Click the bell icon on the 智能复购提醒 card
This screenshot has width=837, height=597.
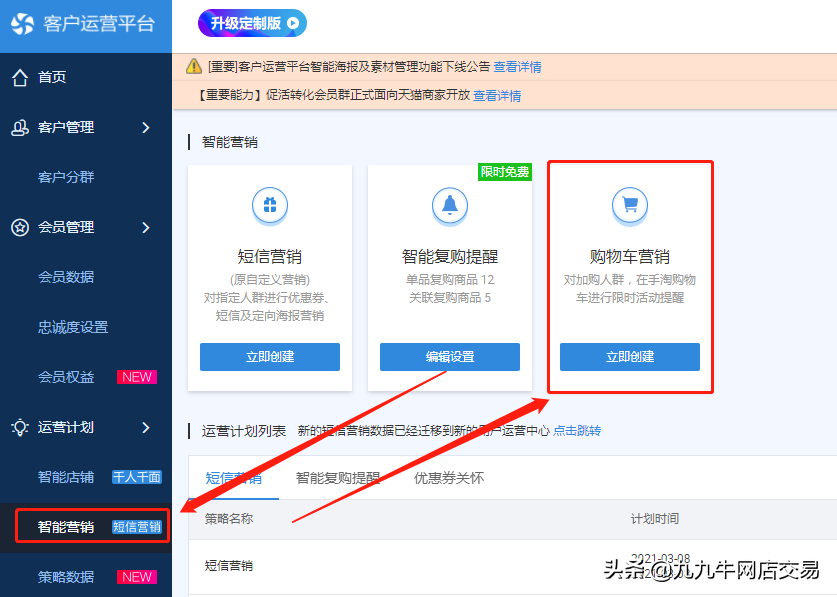click(450, 205)
